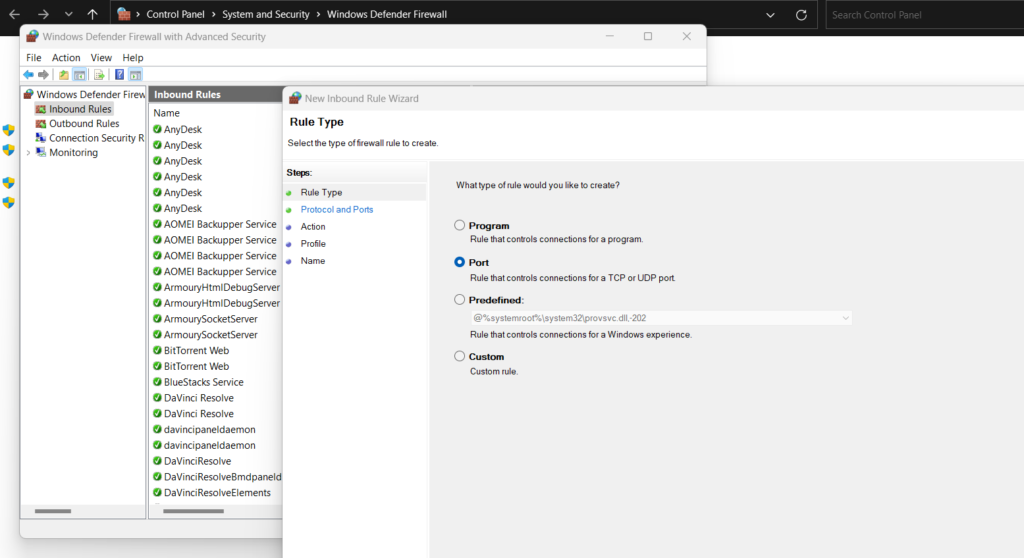Select the Port rule type radio button
Image resolution: width=1024 pixels, height=558 pixels.
[x=460, y=261]
